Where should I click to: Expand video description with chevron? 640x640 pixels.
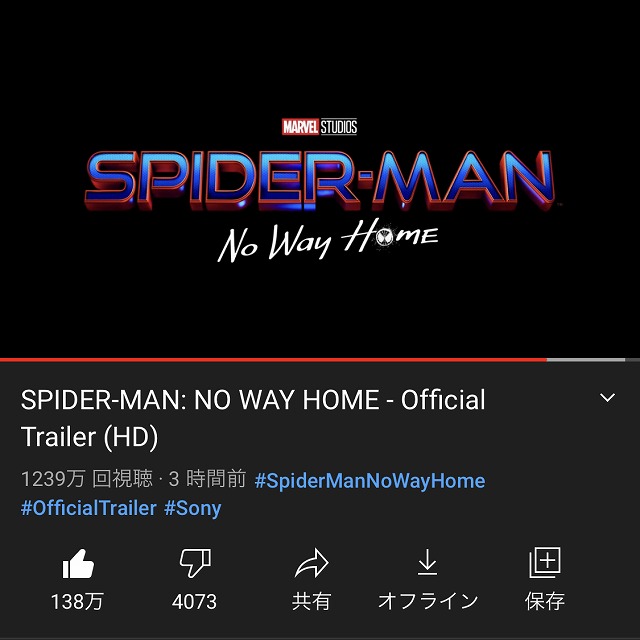point(607,397)
